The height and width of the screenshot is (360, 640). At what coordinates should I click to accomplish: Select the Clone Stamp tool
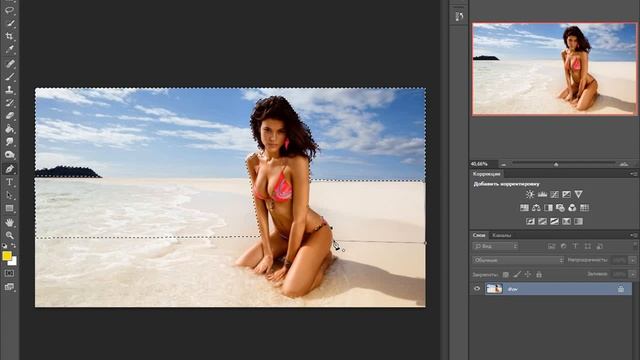[x=9, y=89]
